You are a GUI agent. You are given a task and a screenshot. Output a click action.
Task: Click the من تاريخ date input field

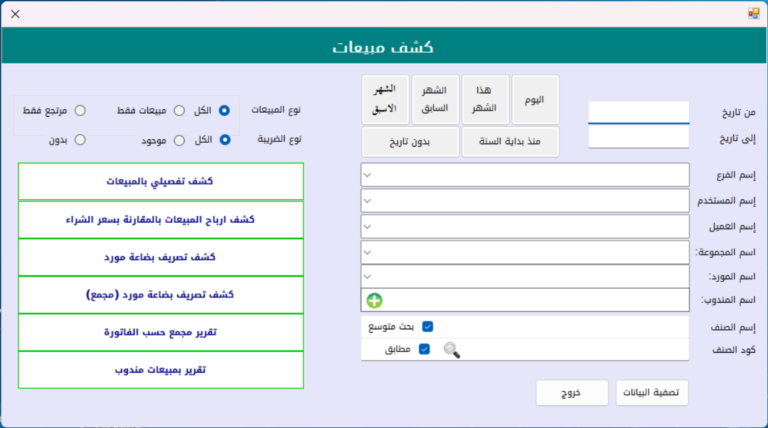point(638,112)
